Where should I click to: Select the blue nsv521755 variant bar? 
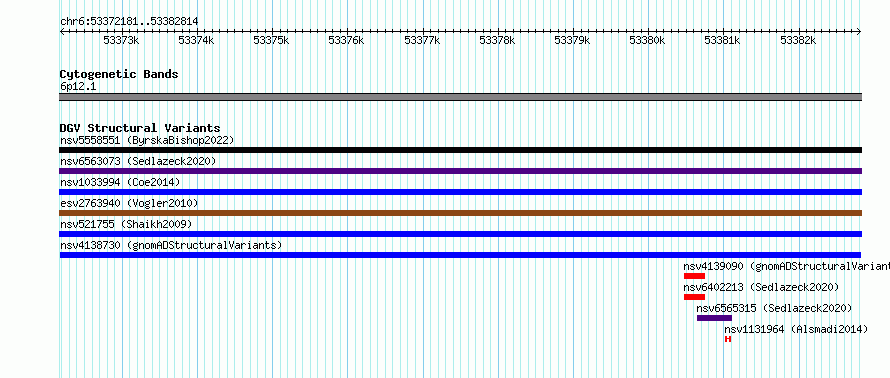coord(460,234)
